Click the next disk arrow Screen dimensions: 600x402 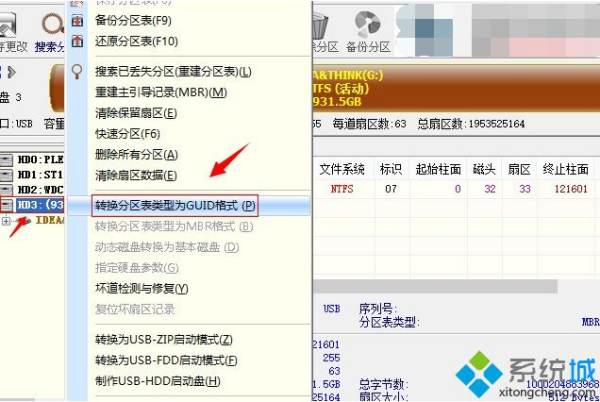12,72
